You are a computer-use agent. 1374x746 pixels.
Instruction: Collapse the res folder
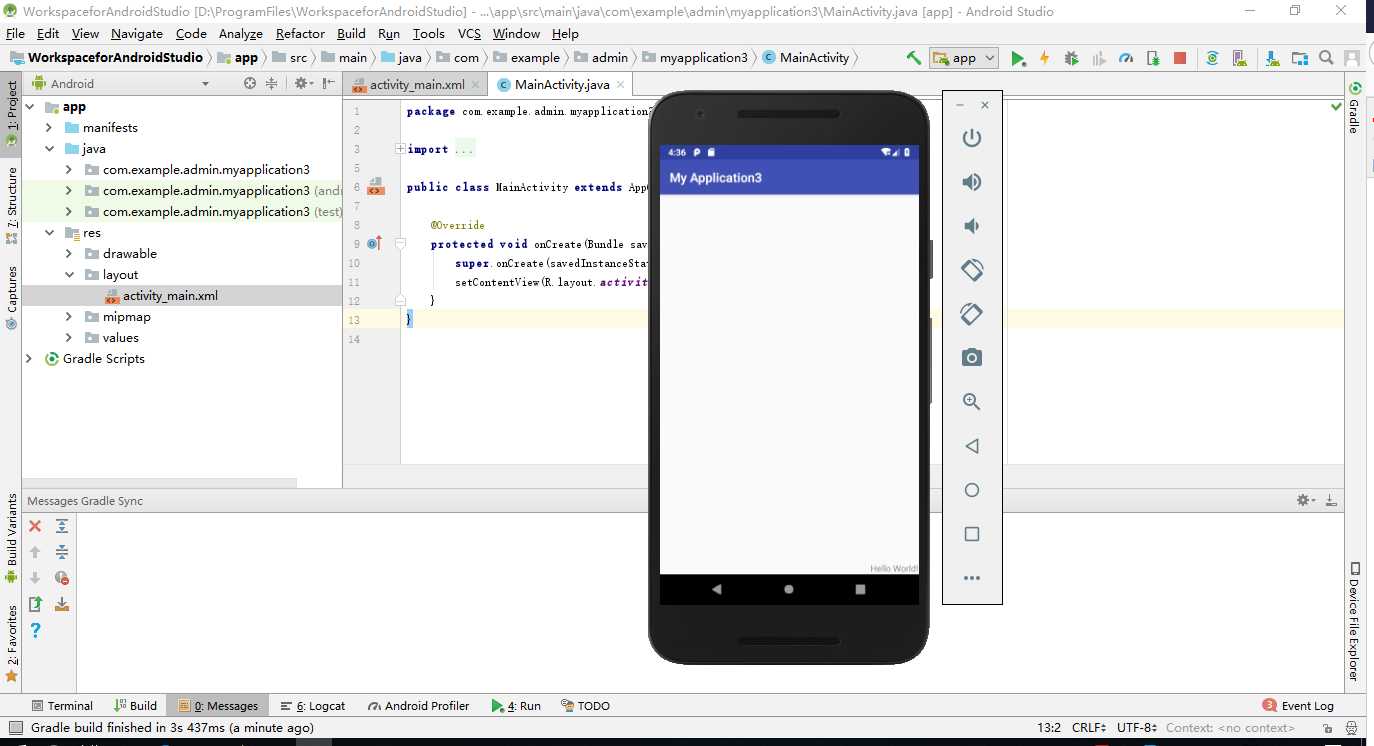tap(49, 233)
